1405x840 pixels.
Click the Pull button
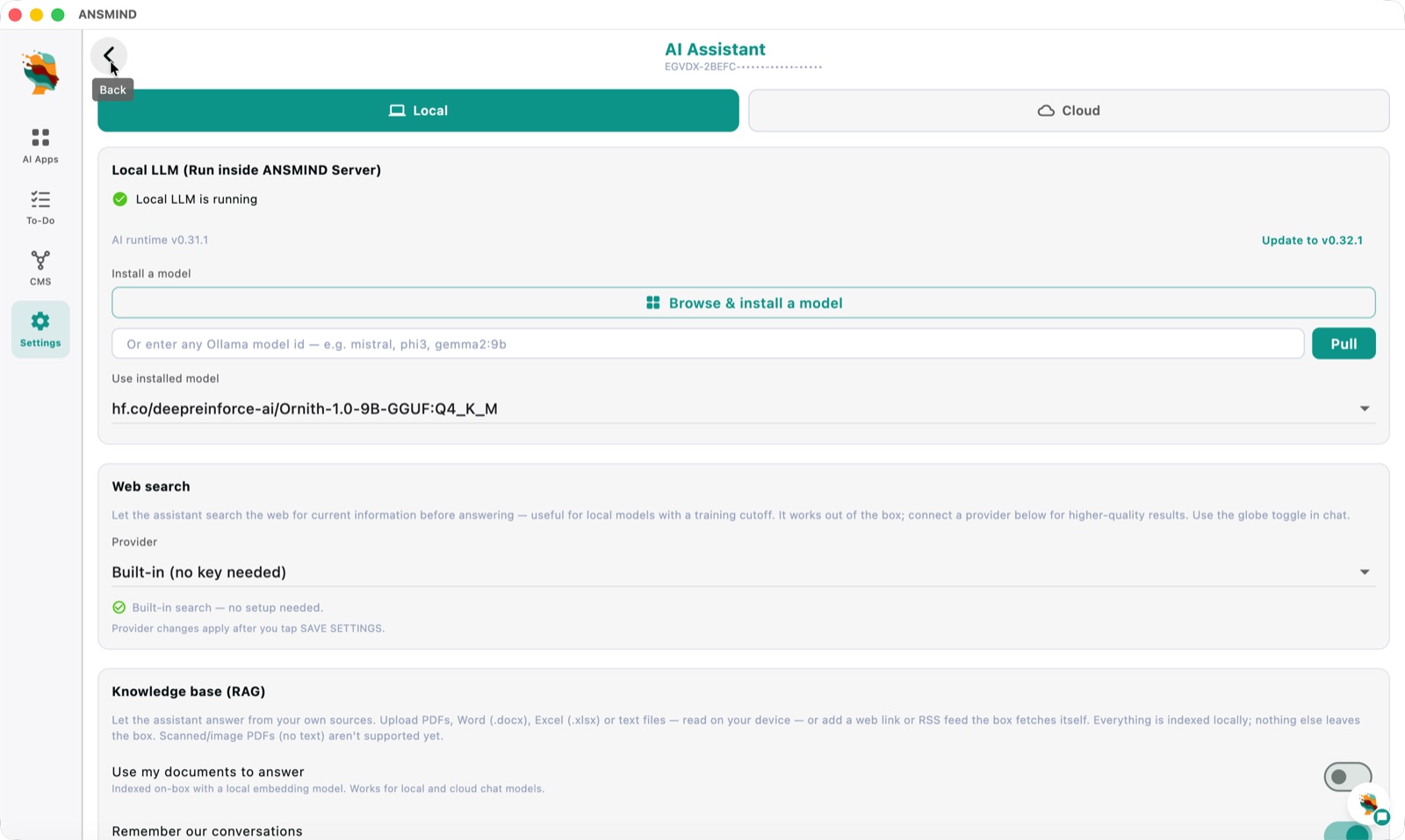(1344, 344)
